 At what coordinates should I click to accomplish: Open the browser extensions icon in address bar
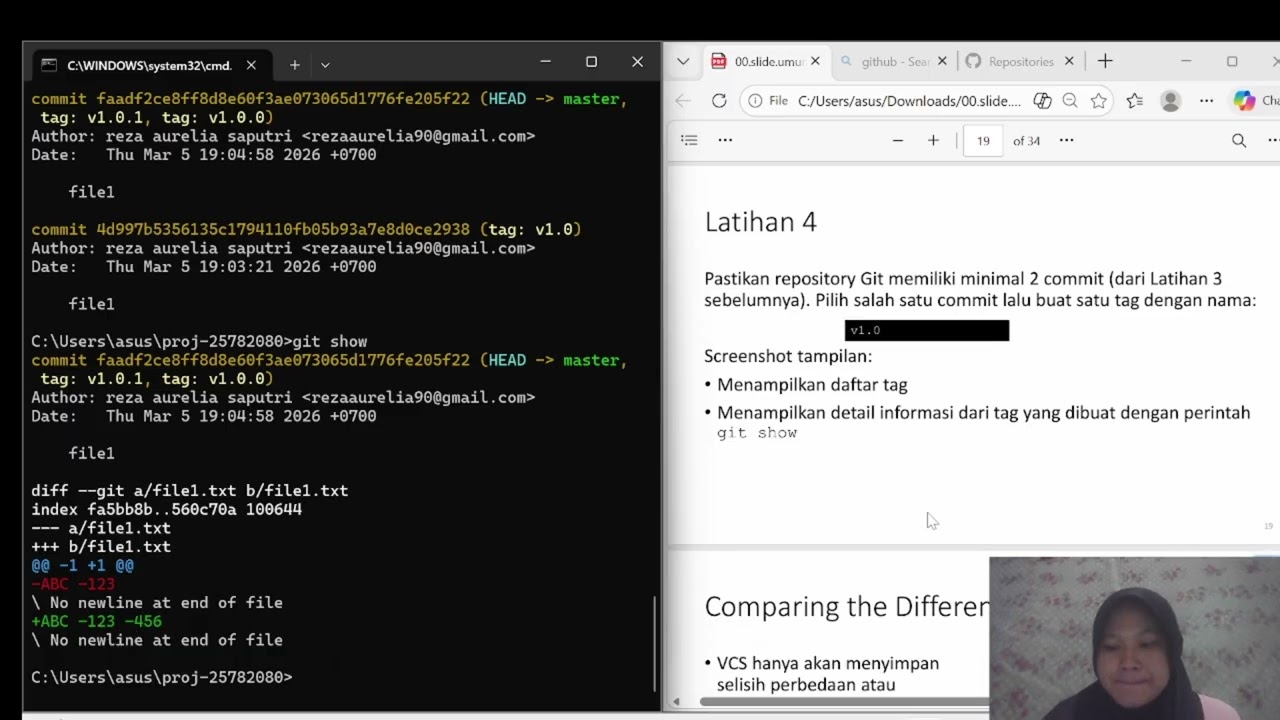tap(1042, 101)
